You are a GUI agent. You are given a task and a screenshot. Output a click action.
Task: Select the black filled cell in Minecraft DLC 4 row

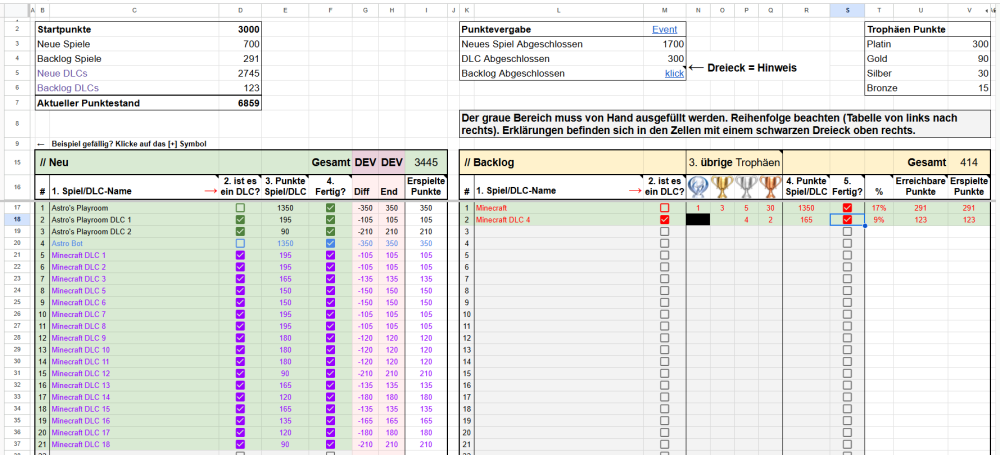point(698,220)
